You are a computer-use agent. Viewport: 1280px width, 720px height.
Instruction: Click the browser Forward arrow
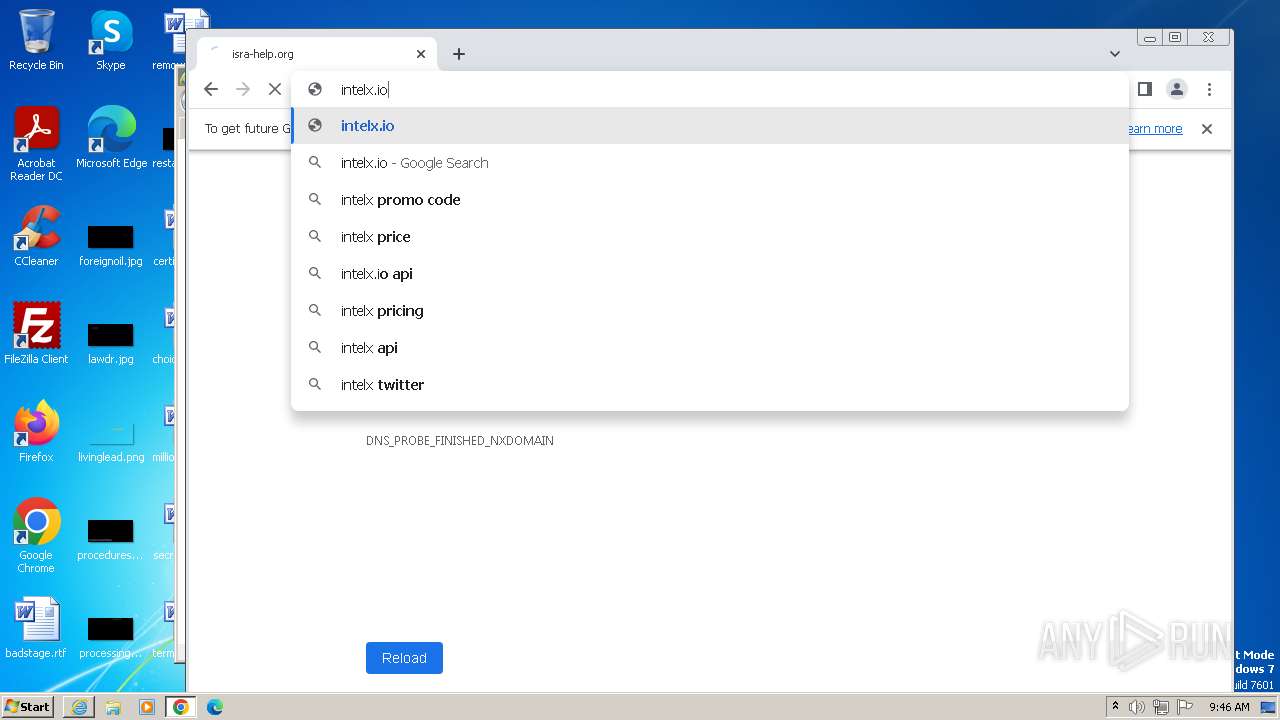point(243,89)
